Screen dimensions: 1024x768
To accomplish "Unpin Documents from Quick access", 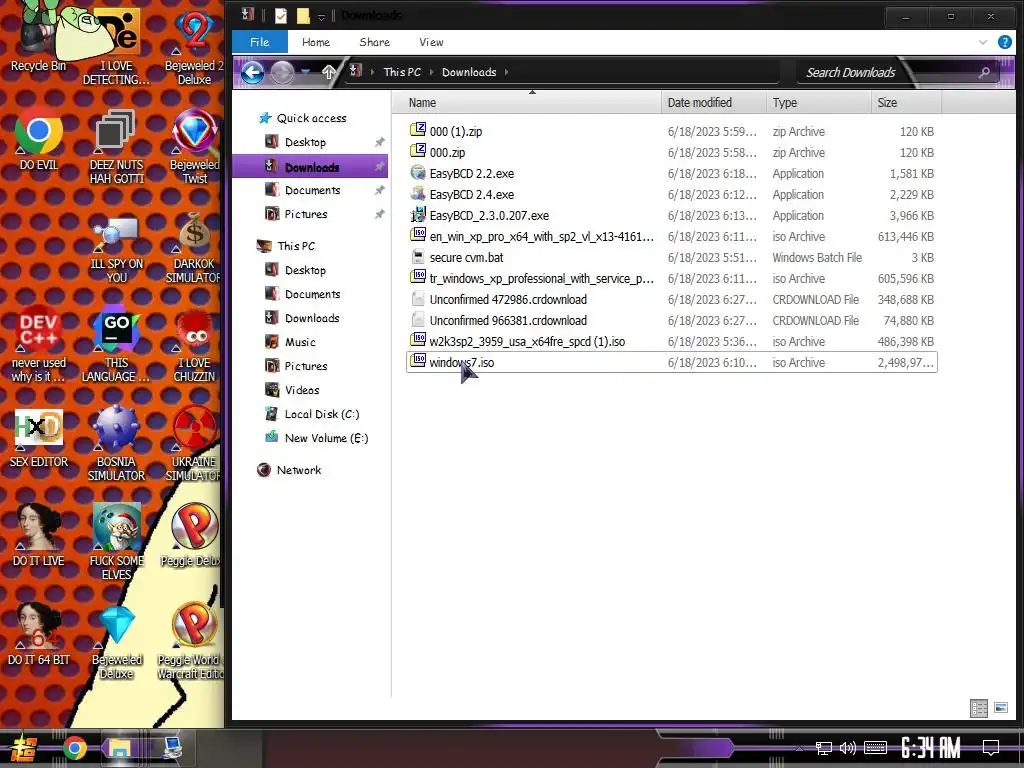I will 379,190.
